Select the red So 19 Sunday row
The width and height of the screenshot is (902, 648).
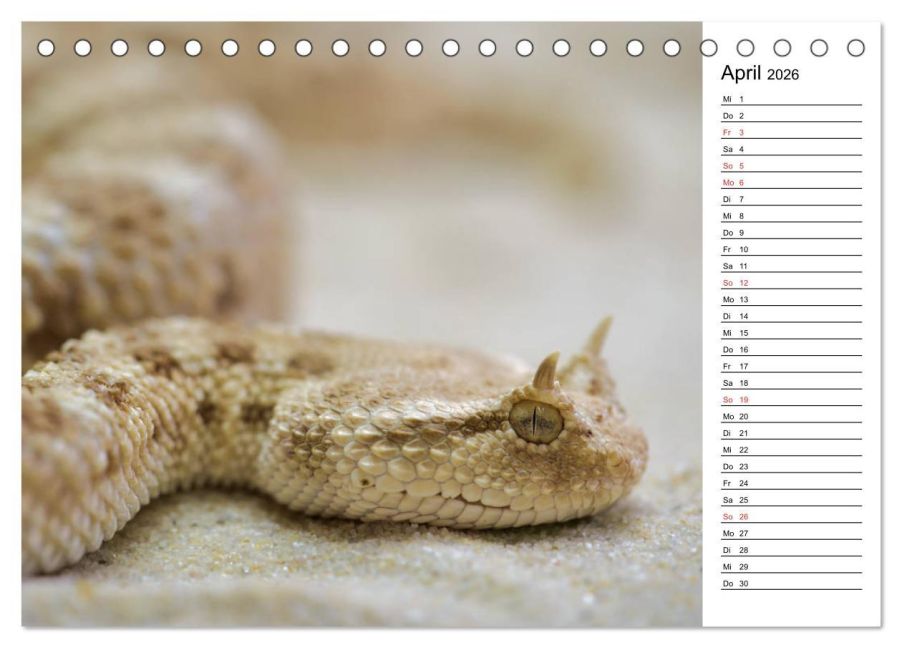point(790,400)
